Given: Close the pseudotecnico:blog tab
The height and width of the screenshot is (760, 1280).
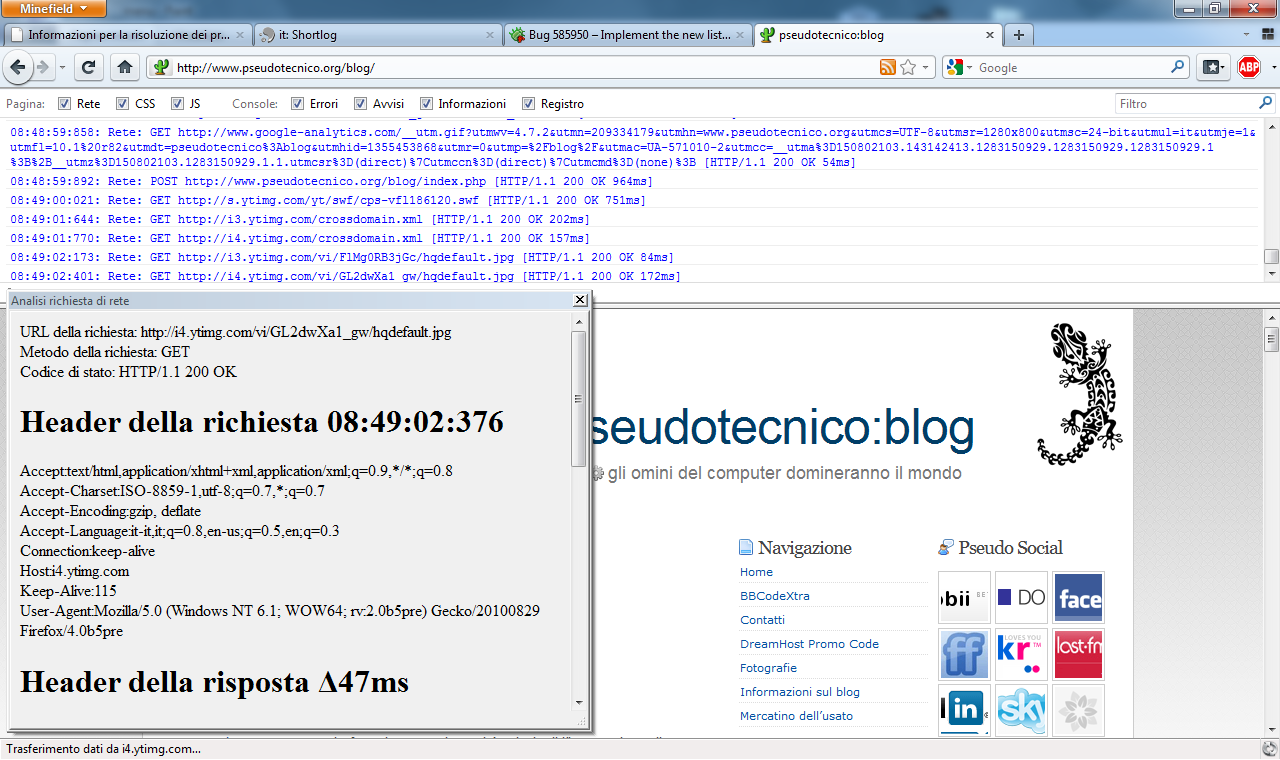Looking at the screenshot, I should coord(990,35).
